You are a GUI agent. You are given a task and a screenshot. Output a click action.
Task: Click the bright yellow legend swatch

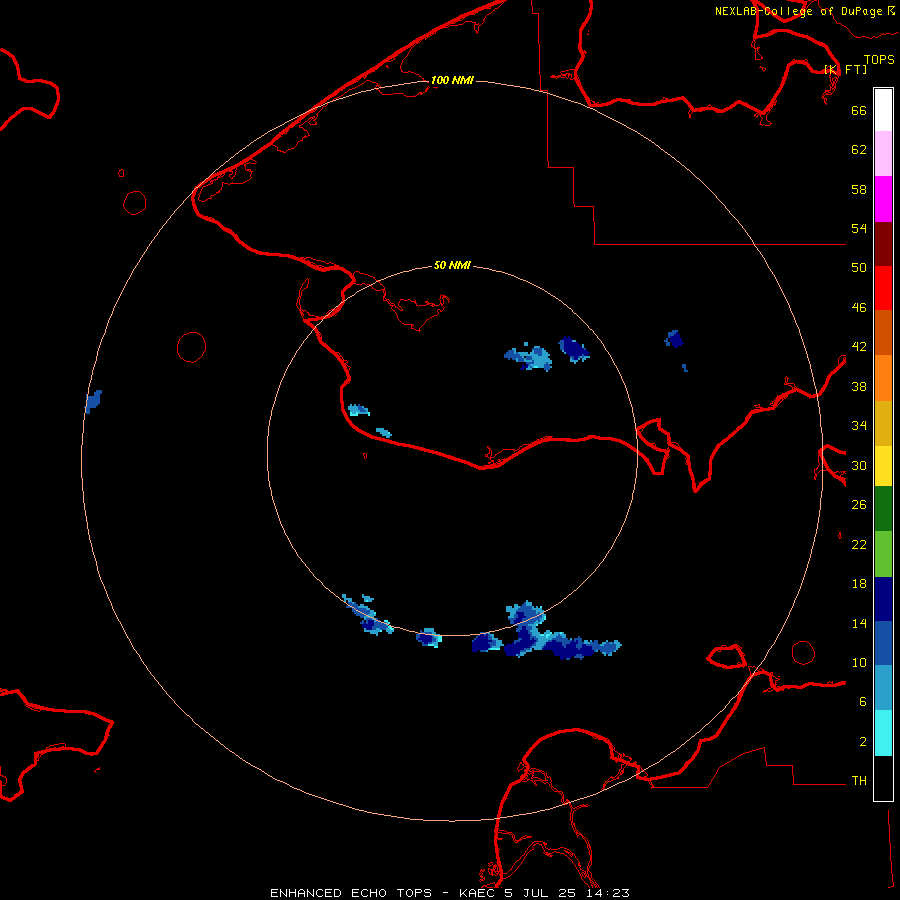(883, 466)
